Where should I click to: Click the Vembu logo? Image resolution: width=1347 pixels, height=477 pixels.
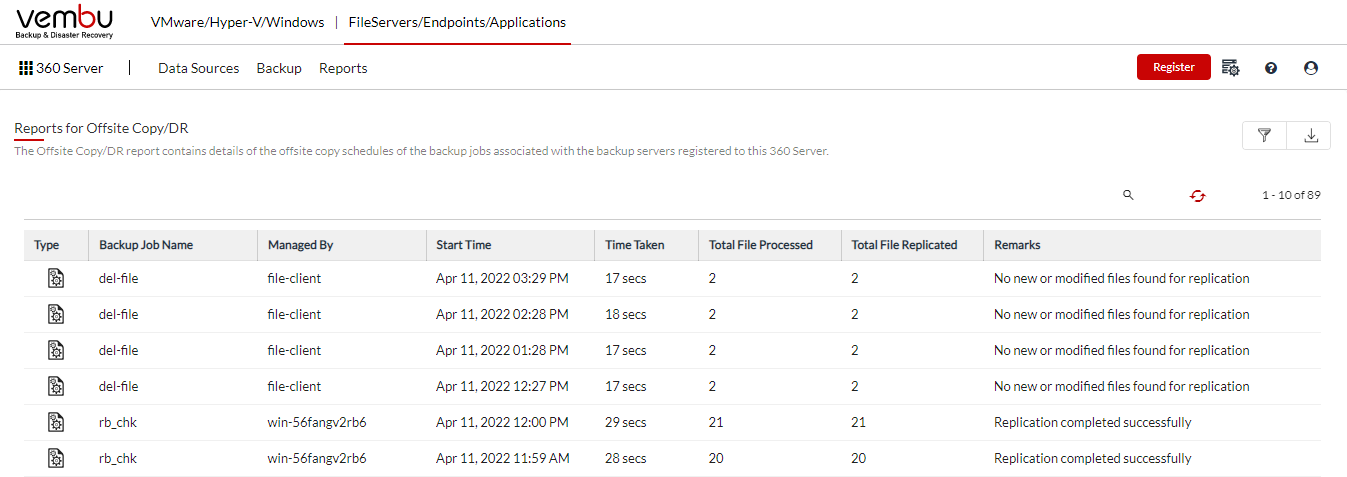click(x=65, y=21)
